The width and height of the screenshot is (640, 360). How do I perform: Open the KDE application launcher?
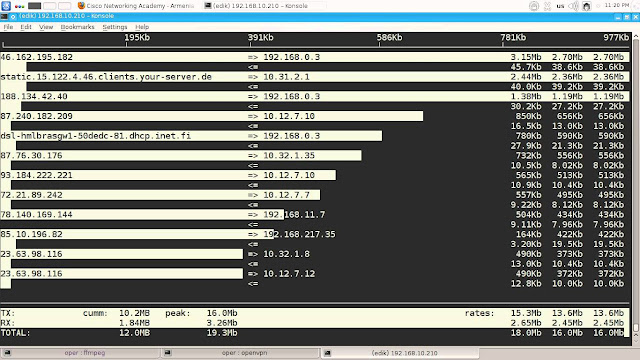(6, 6)
